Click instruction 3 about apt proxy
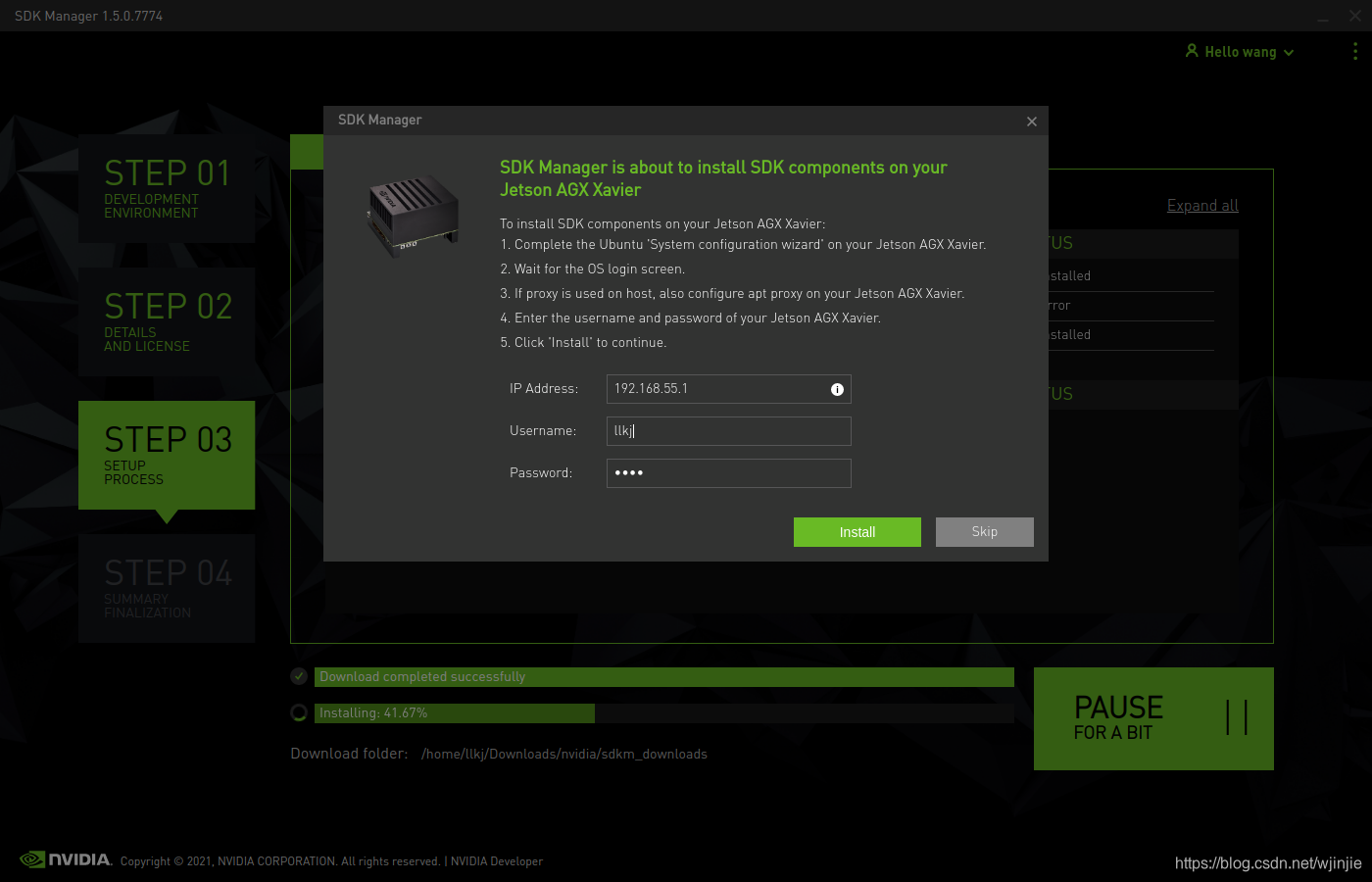This screenshot has width=1372, height=882. [732, 294]
